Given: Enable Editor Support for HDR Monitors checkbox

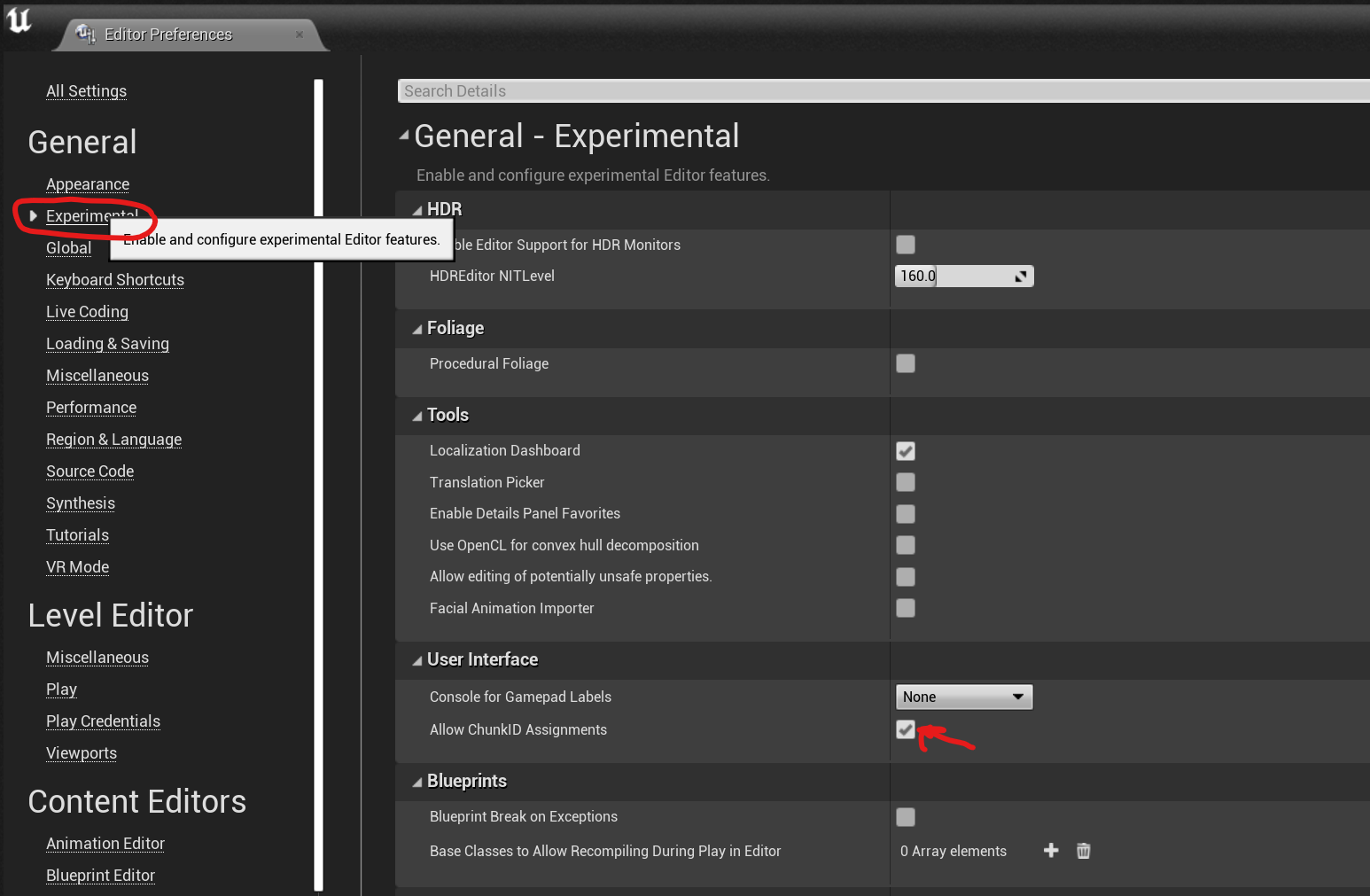Looking at the screenshot, I should [906, 245].
